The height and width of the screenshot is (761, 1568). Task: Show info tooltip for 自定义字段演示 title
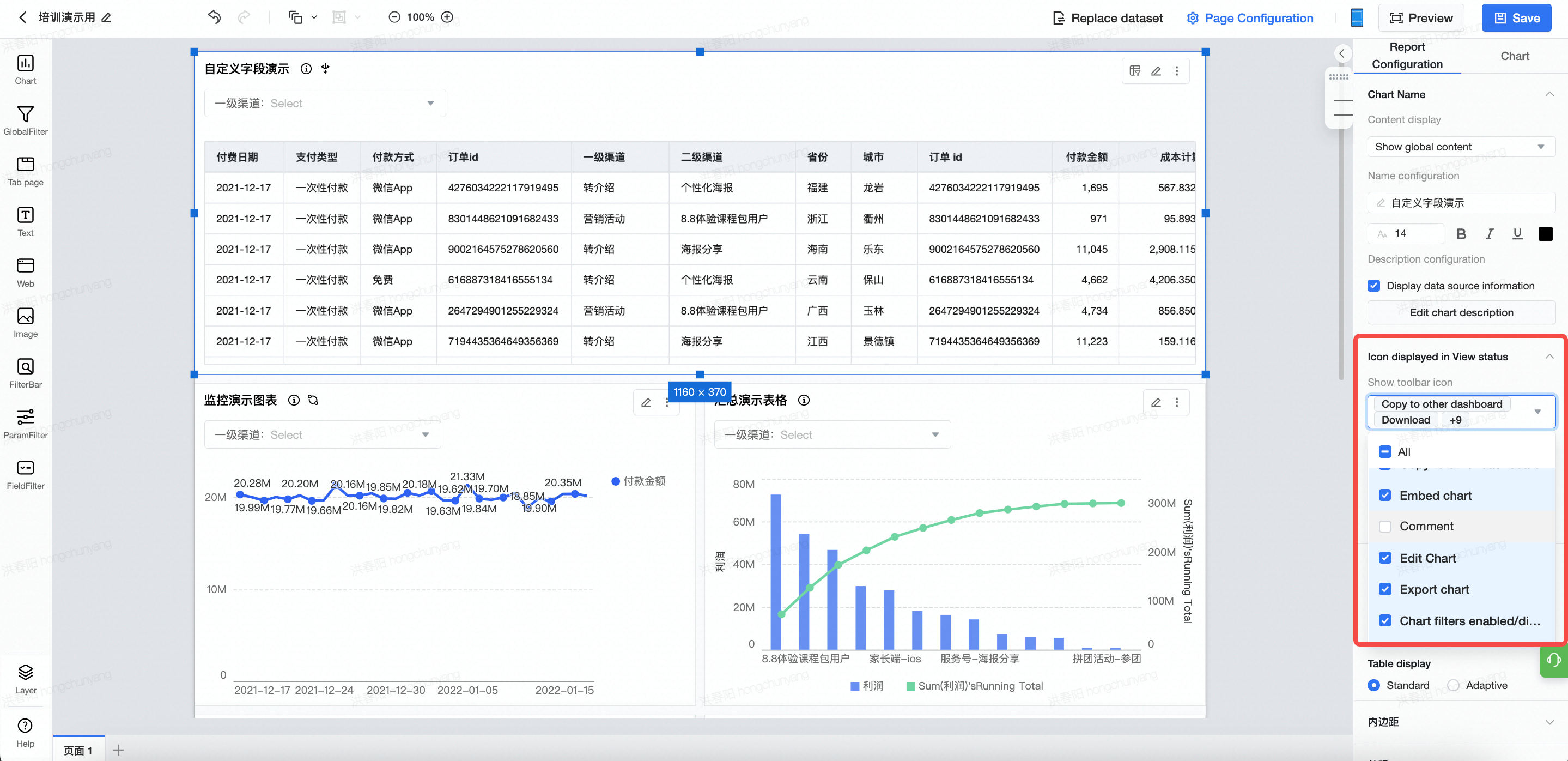point(306,69)
